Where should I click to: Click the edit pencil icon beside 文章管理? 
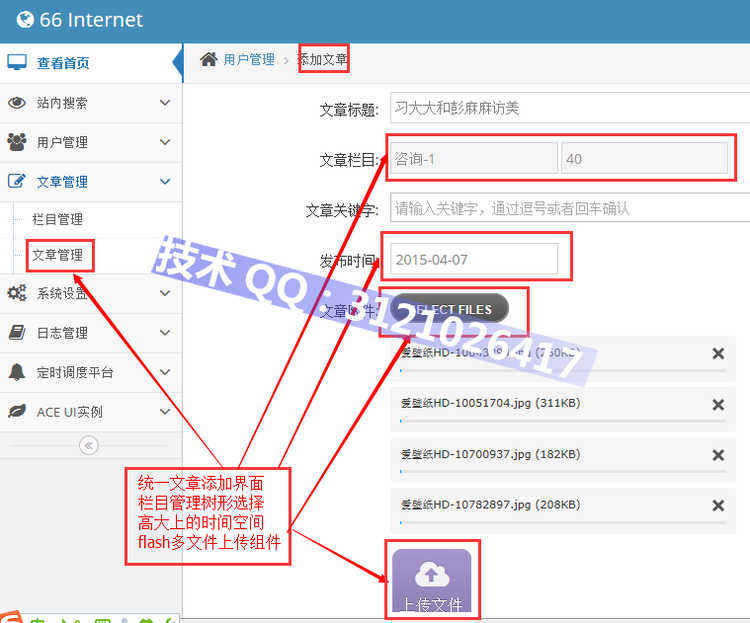coord(17,181)
